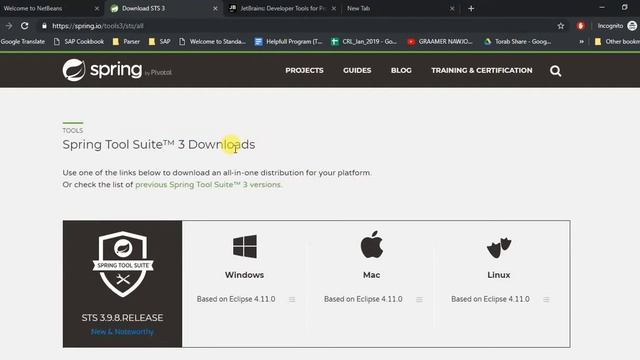Reload the page
This screenshot has width=640, height=360.
24,26
